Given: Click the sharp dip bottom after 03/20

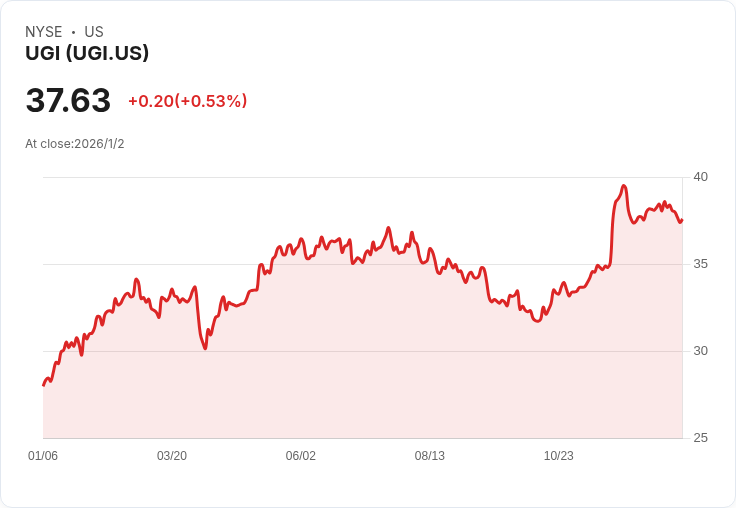Looking at the screenshot, I should 205,348.
